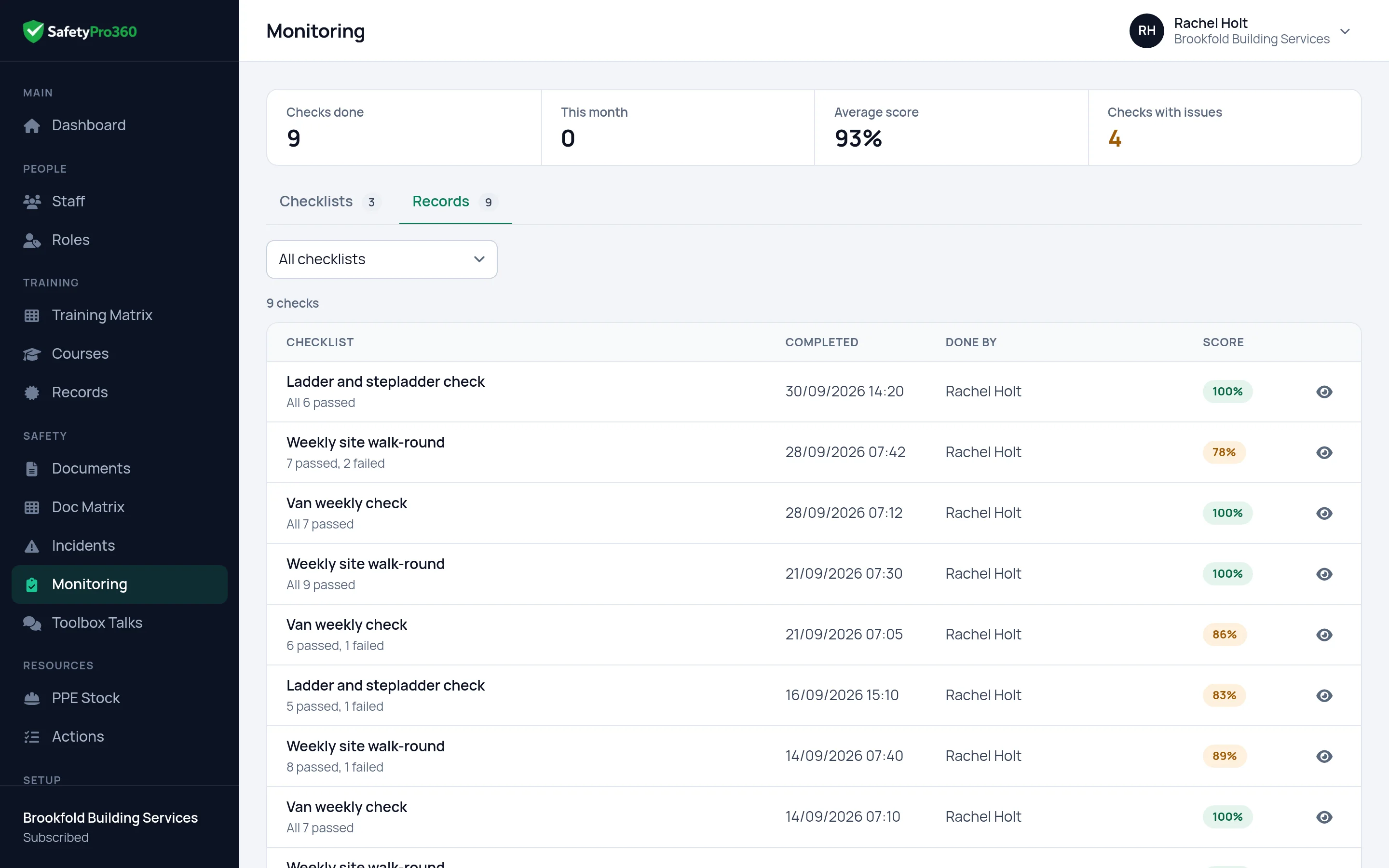Viewport: 1389px width, 868px height.
Task: Click the Incidents warning triangle icon
Action: point(32,545)
